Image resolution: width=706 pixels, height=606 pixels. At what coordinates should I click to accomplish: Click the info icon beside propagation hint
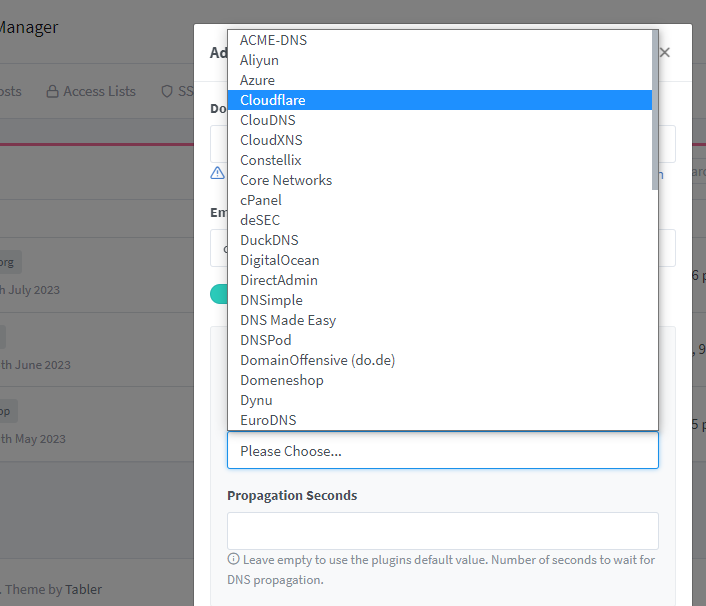pyautogui.click(x=233, y=560)
